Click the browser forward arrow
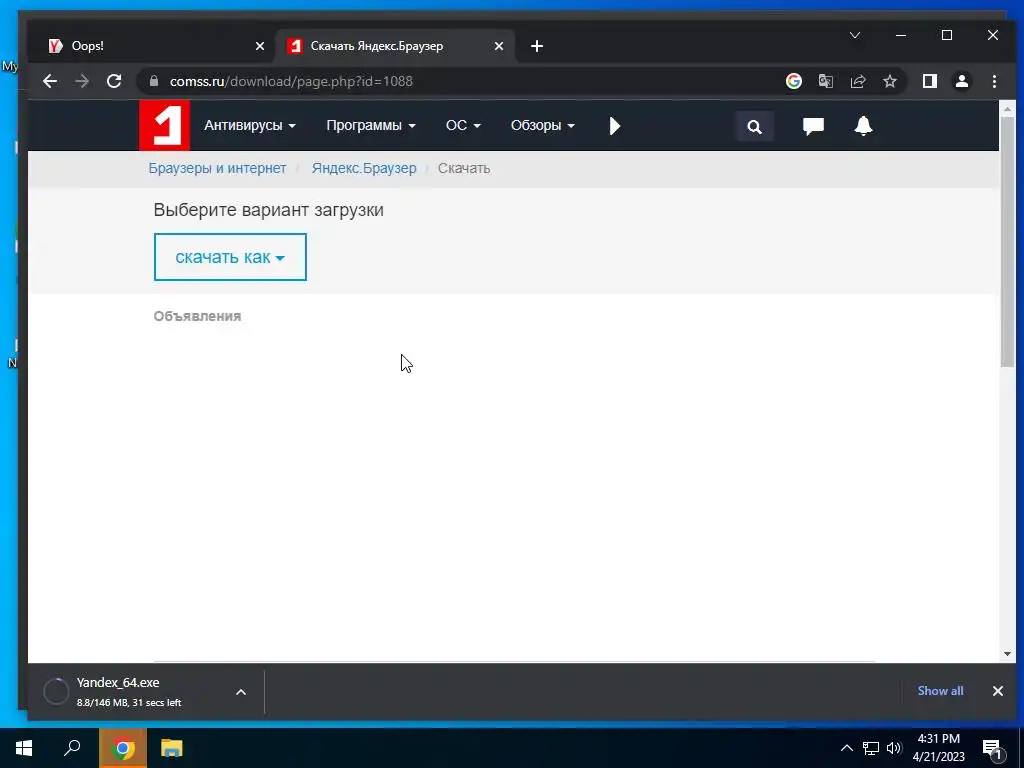Screen dimensions: 1024x768 [82, 81]
